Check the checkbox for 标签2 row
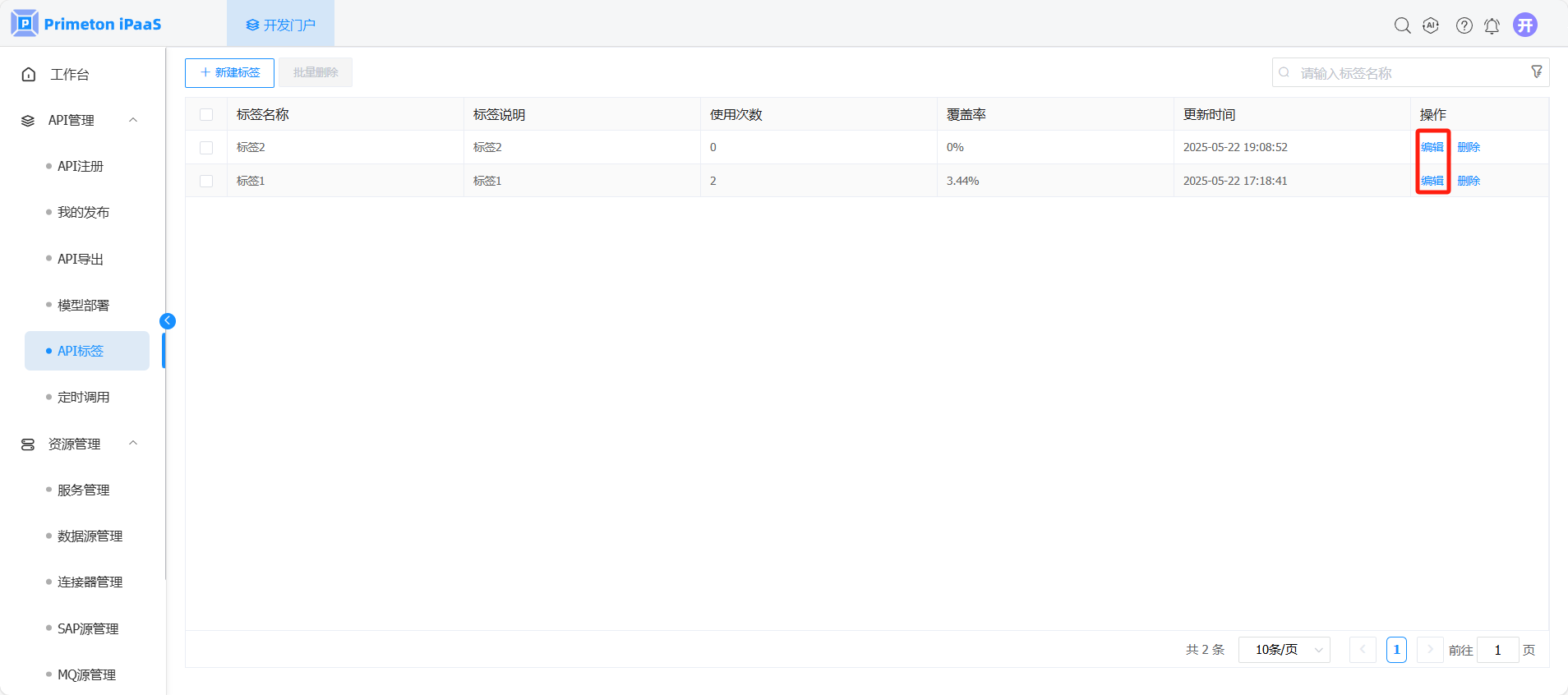This screenshot has width=1568, height=695. (x=206, y=148)
